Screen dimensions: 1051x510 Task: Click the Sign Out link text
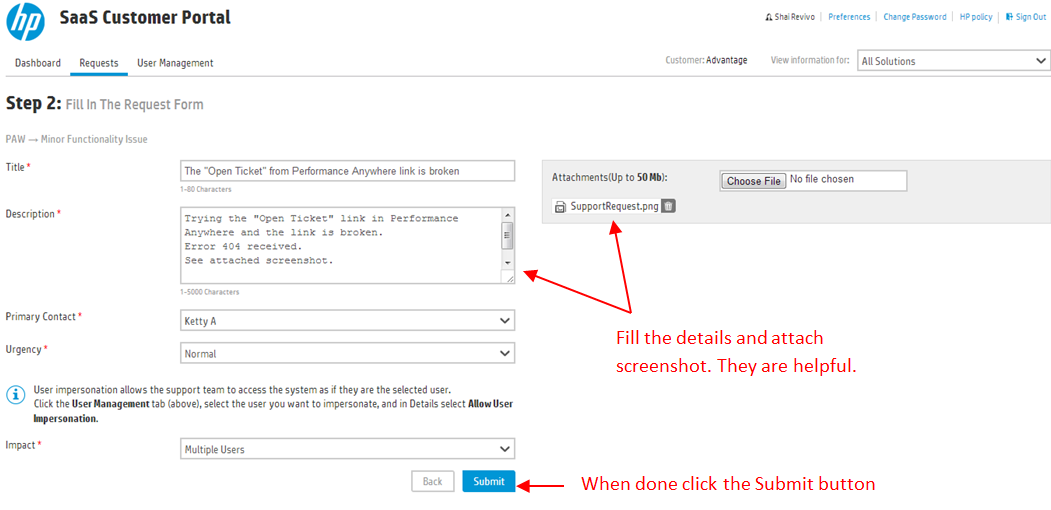(x=1030, y=17)
